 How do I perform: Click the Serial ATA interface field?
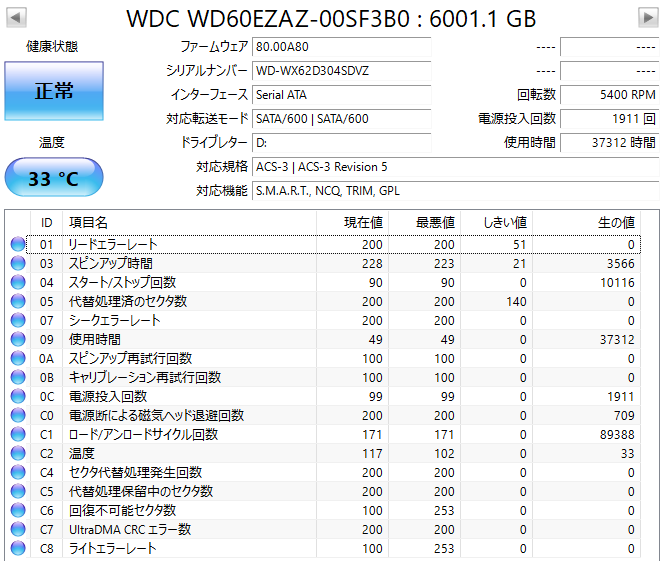(x=342, y=95)
